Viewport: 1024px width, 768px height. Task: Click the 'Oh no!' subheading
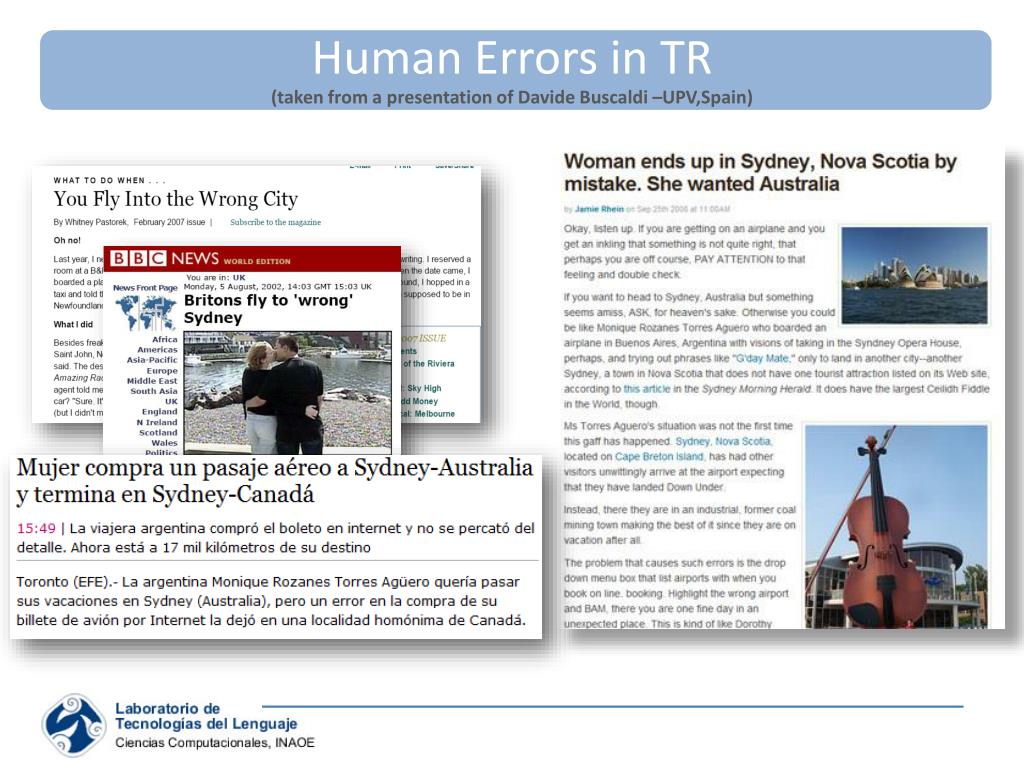pos(67,240)
